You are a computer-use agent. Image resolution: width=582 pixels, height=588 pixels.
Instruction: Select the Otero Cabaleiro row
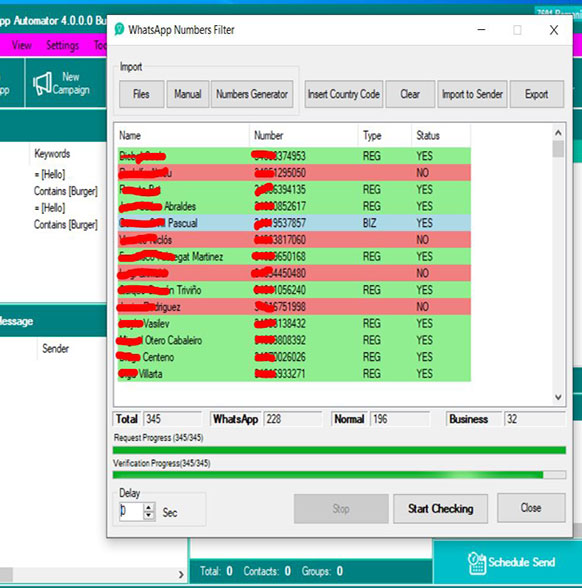tap(294, 340)
